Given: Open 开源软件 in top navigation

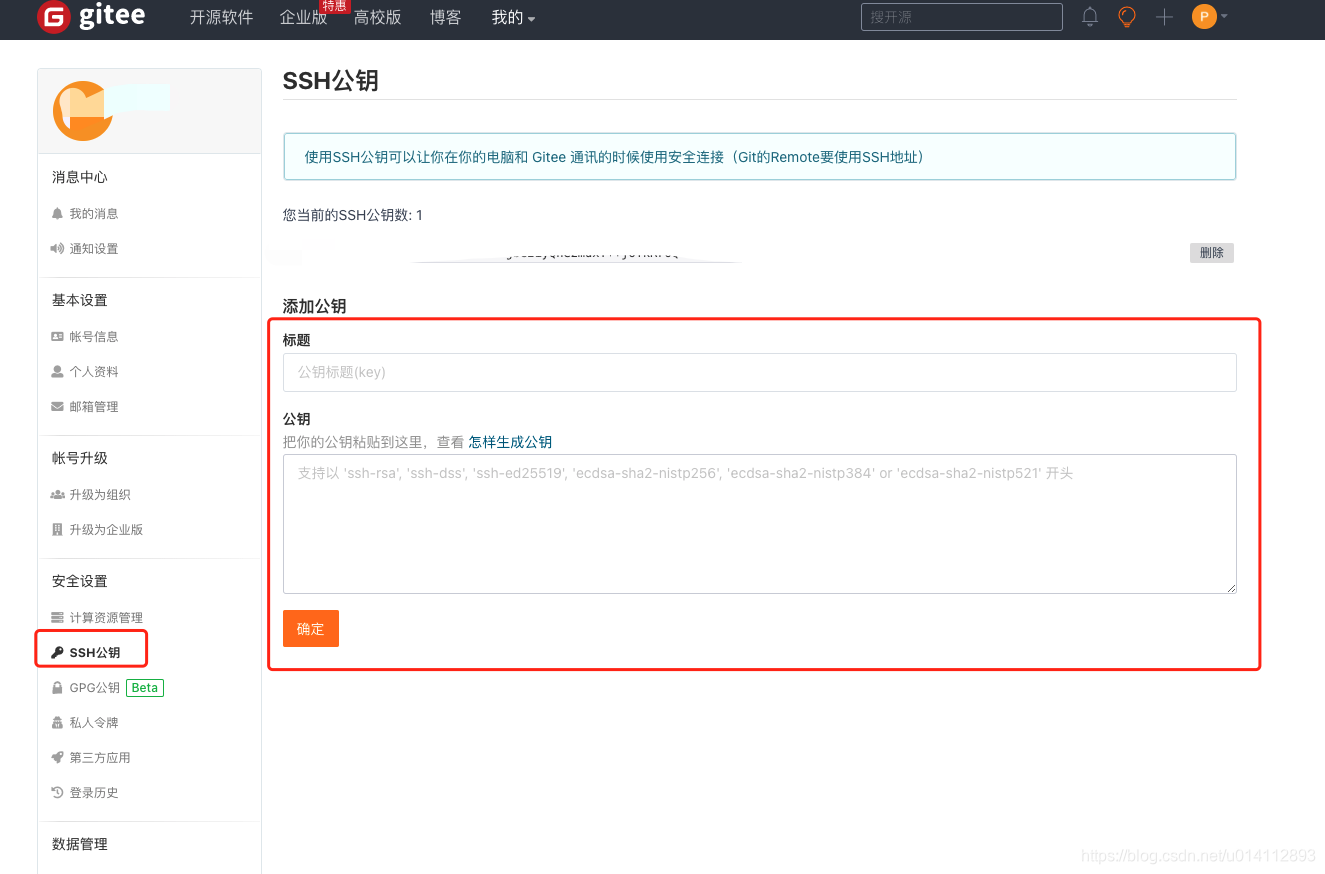Looking at the screenshot, I should (x=221, y=18).
